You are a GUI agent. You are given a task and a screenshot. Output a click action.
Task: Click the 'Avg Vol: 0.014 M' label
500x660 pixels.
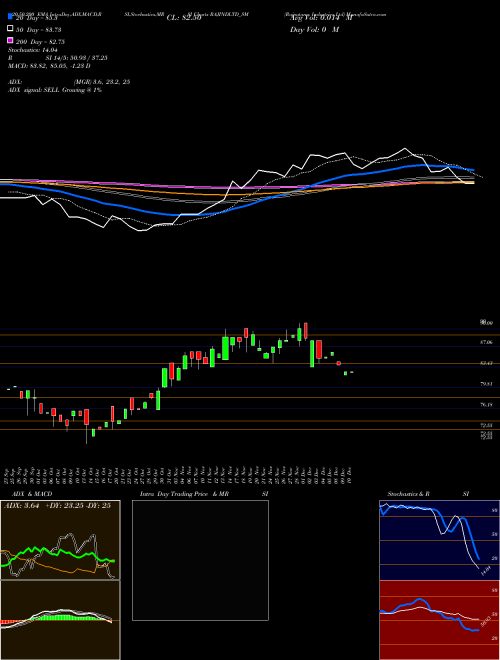321,18
